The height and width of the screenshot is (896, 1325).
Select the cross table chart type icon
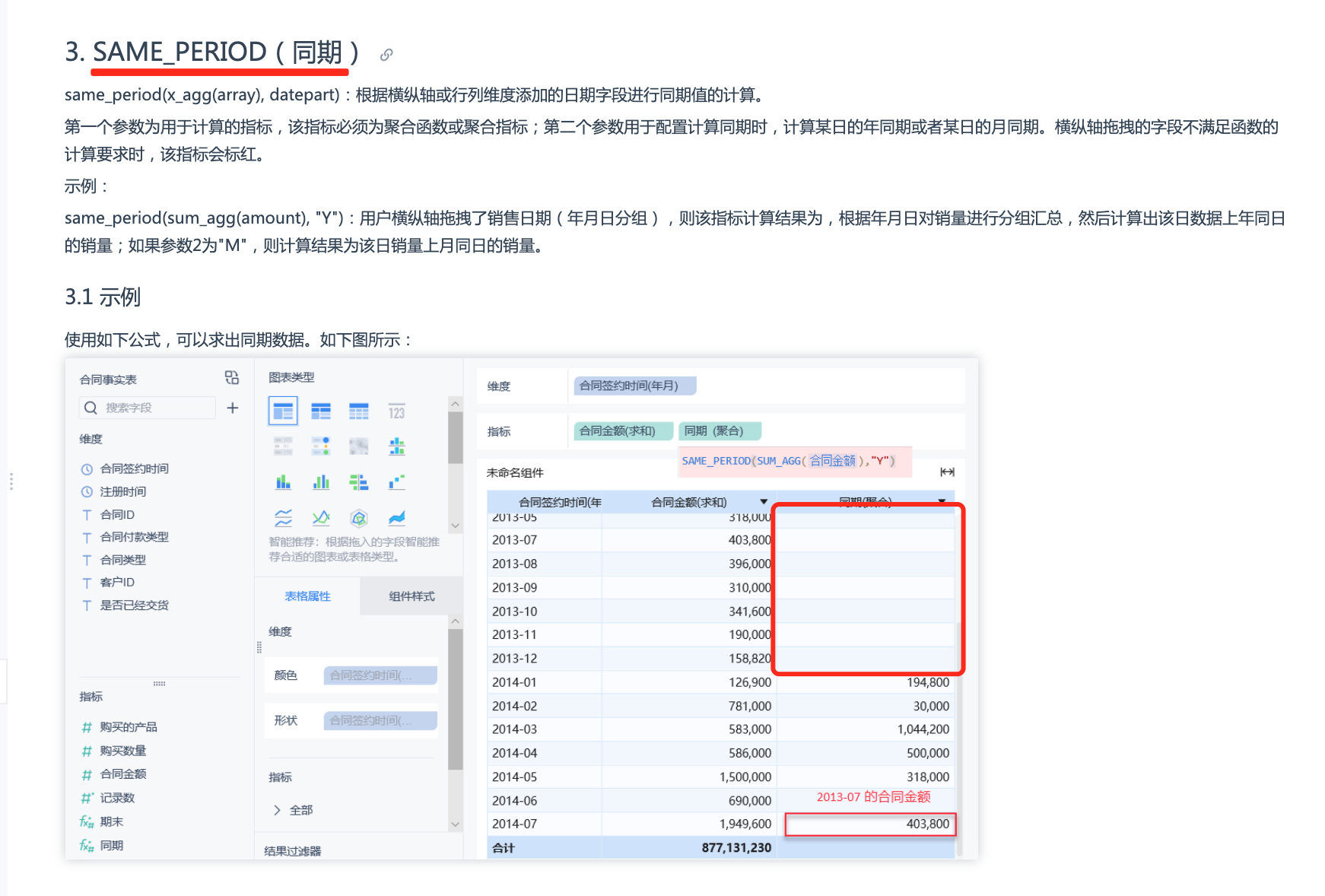tap(321, 411)
